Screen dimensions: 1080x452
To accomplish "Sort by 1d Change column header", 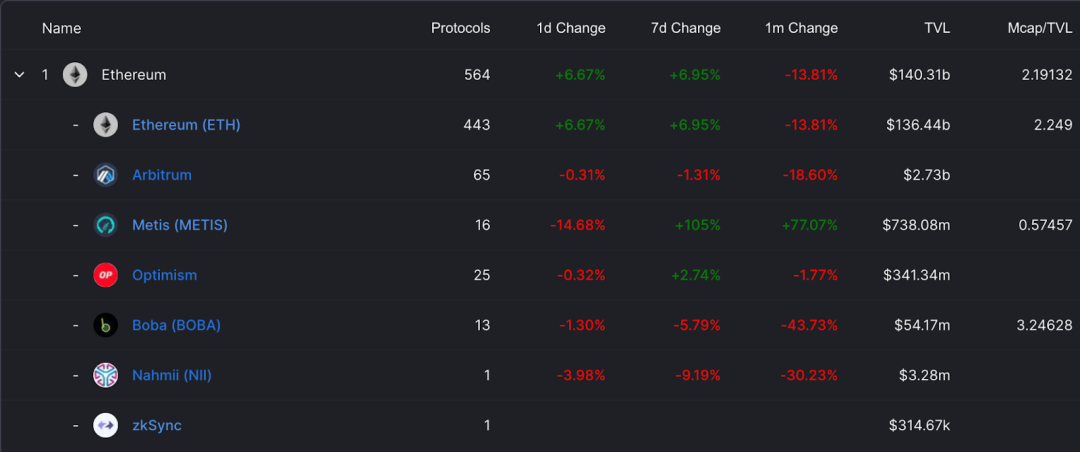I will (571, 28).
